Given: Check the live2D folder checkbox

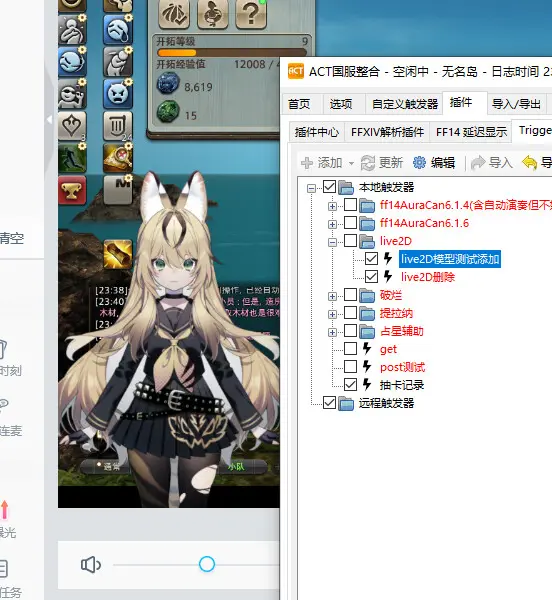Looking at the screenshot, I should pyautogui.click(x=350, y=241).
